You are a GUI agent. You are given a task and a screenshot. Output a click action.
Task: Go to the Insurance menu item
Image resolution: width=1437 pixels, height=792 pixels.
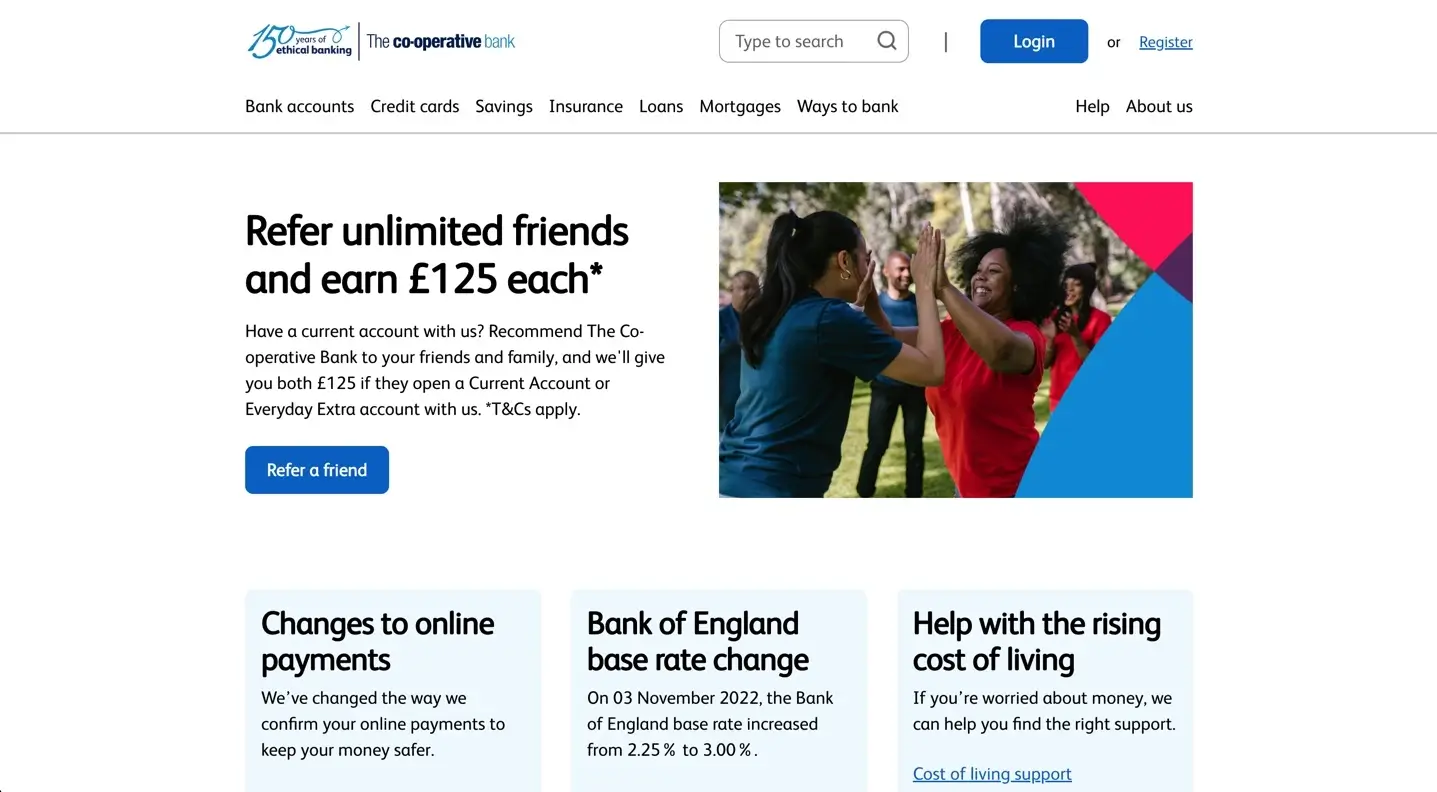[x=585, y=106]
